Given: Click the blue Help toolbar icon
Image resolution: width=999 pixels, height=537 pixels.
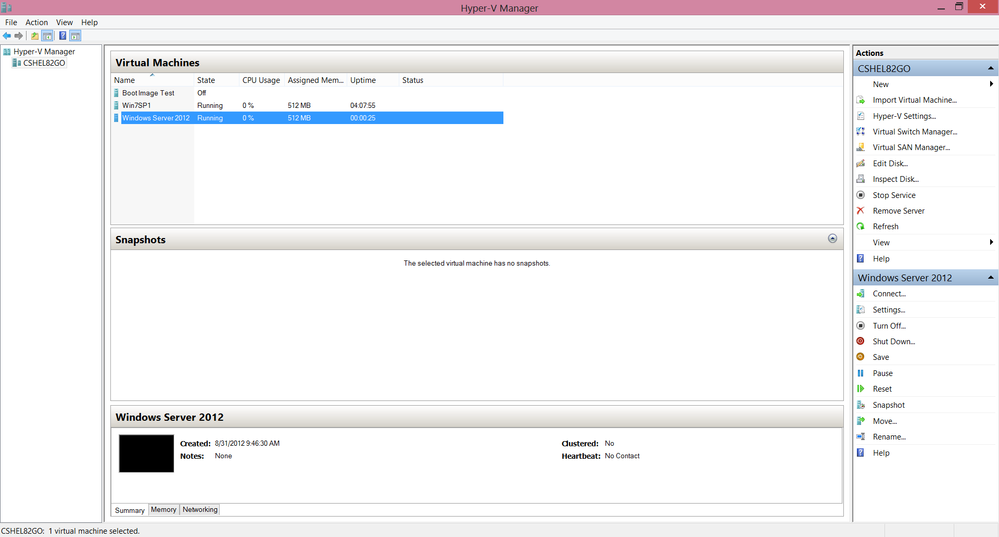Looking at the screenshot, I should 62,36.
